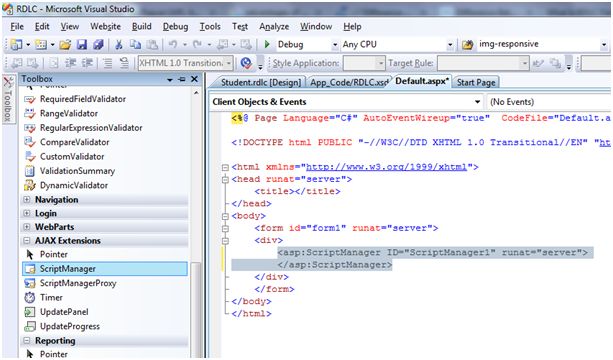Open the Edit menu
Image resolution: width=613 pixels, height=360 pixels.
tap(42, 27)
